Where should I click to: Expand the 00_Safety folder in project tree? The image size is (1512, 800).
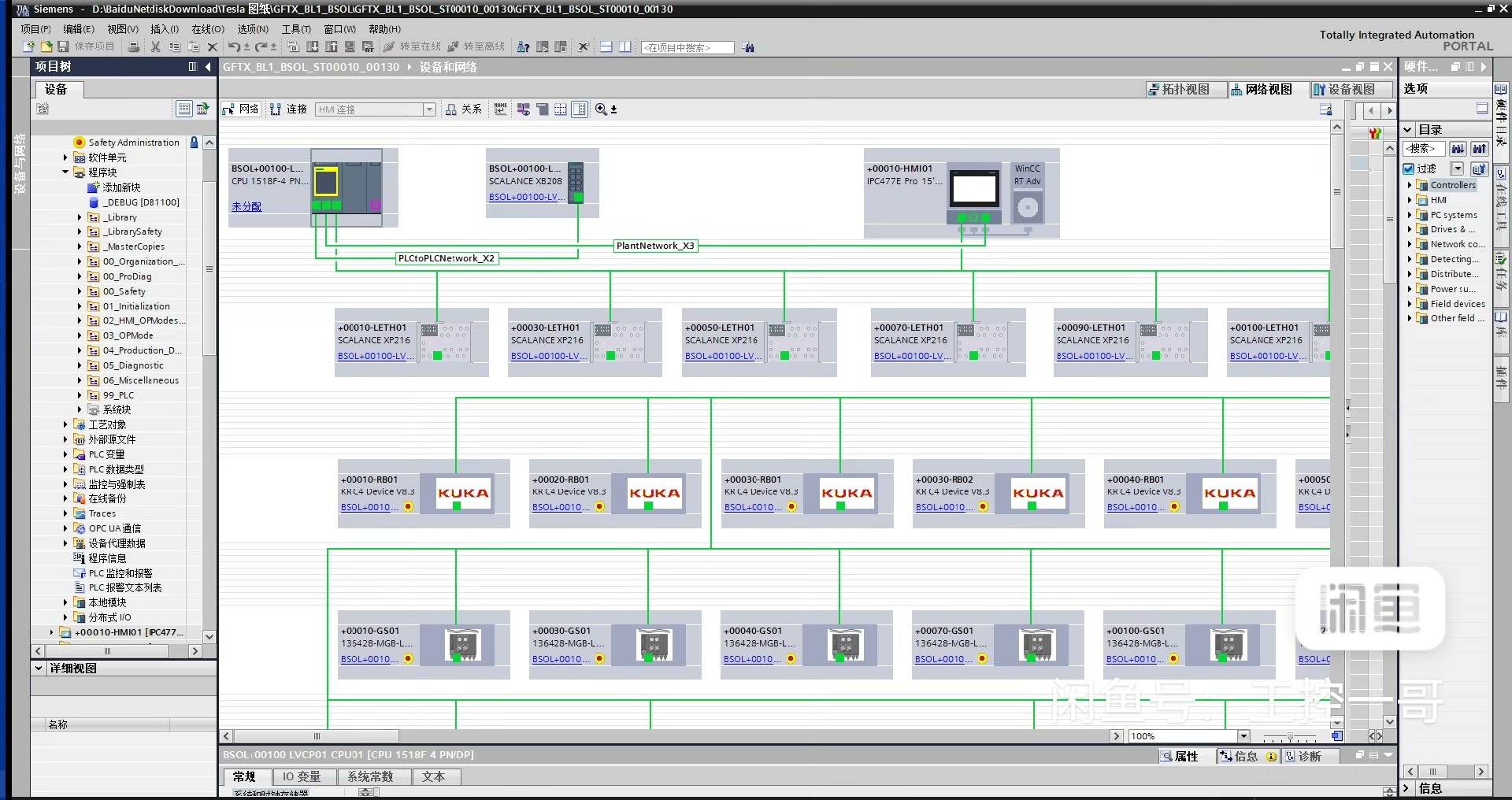(80, 291)
